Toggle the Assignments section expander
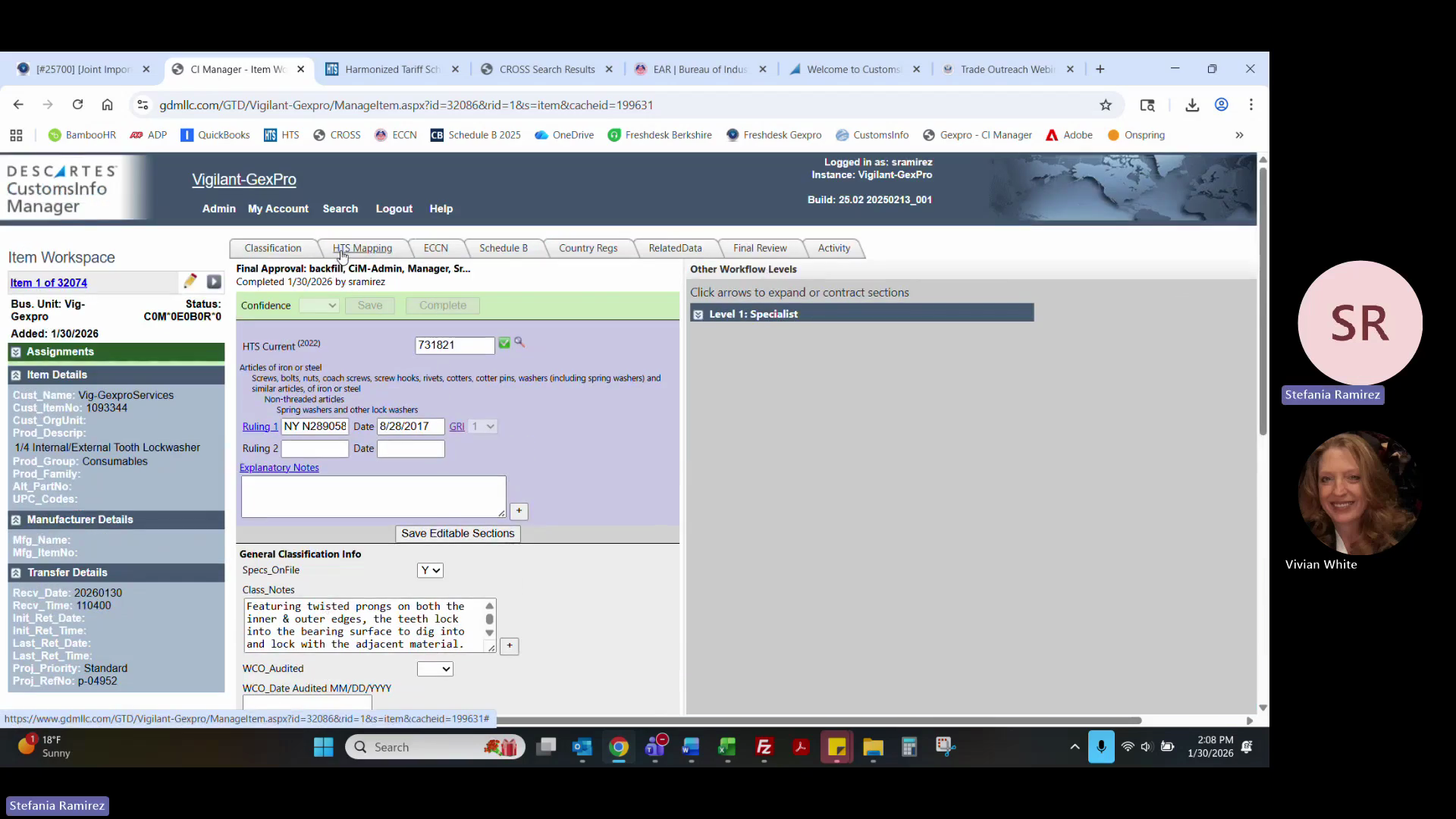 pyautogui.click(x=16, y=352)
